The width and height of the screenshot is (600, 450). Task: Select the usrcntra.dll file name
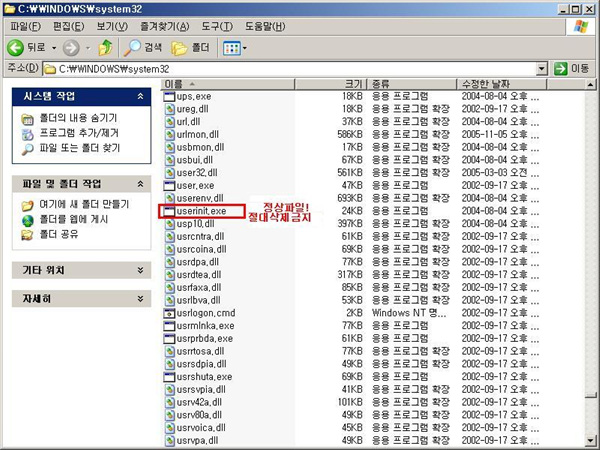[200, 237]
